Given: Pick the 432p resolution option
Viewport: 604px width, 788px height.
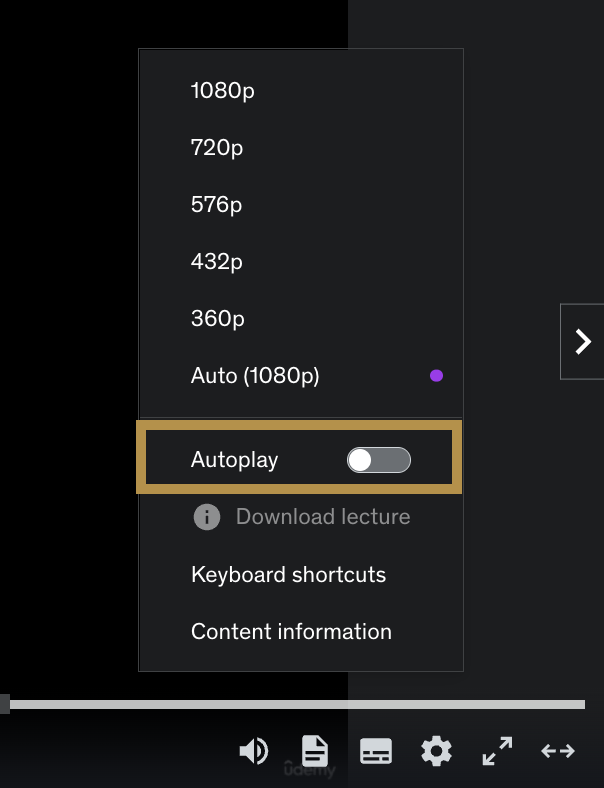Looking at the screenshot, I should point(217,262).
